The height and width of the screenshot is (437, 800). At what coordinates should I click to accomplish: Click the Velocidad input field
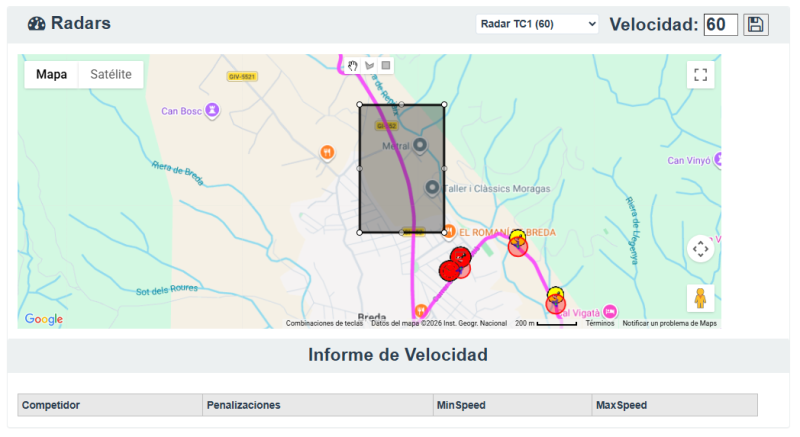[720, 24]
